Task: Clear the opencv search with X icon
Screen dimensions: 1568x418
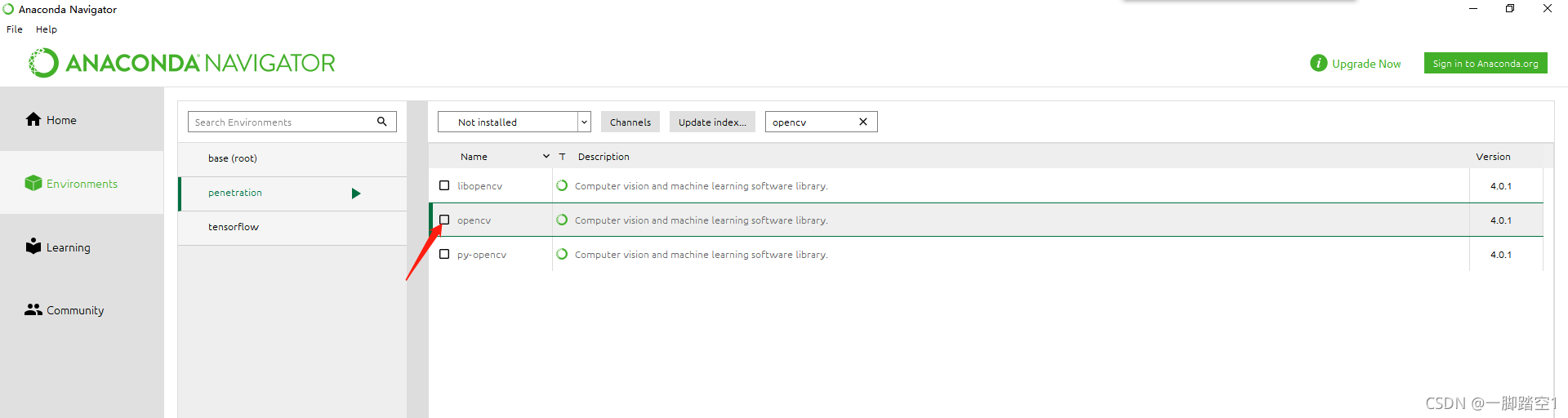Action: [x=862, y=122]
